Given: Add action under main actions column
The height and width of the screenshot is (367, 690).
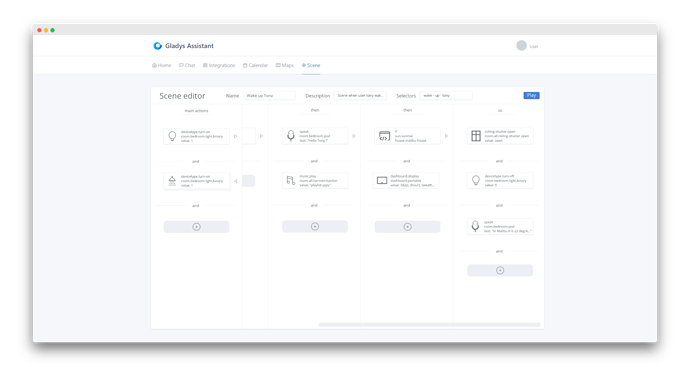Looking at the screenshot, I should pyautogui.click(x=196, y=227).
